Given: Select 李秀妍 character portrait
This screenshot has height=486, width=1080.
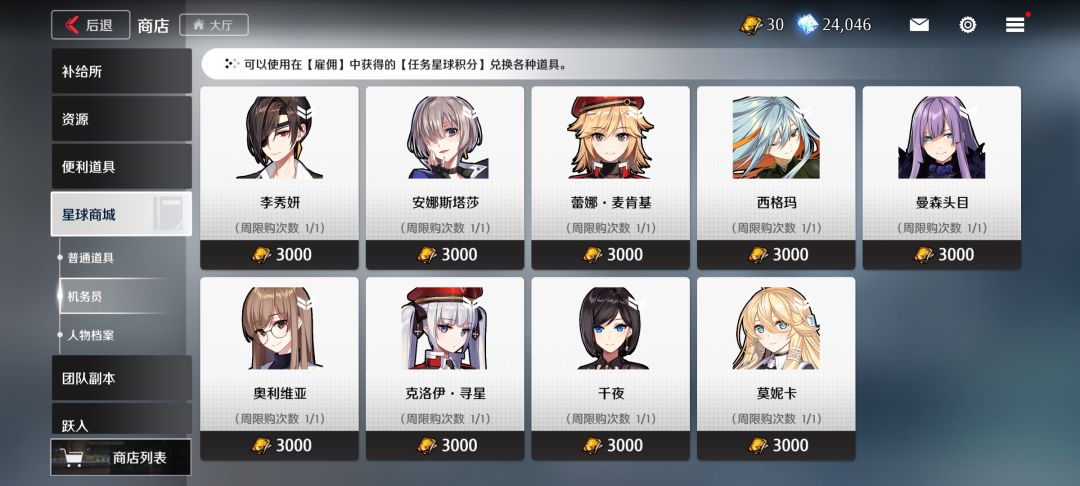Looking at the screenshot, I should 279,138.
